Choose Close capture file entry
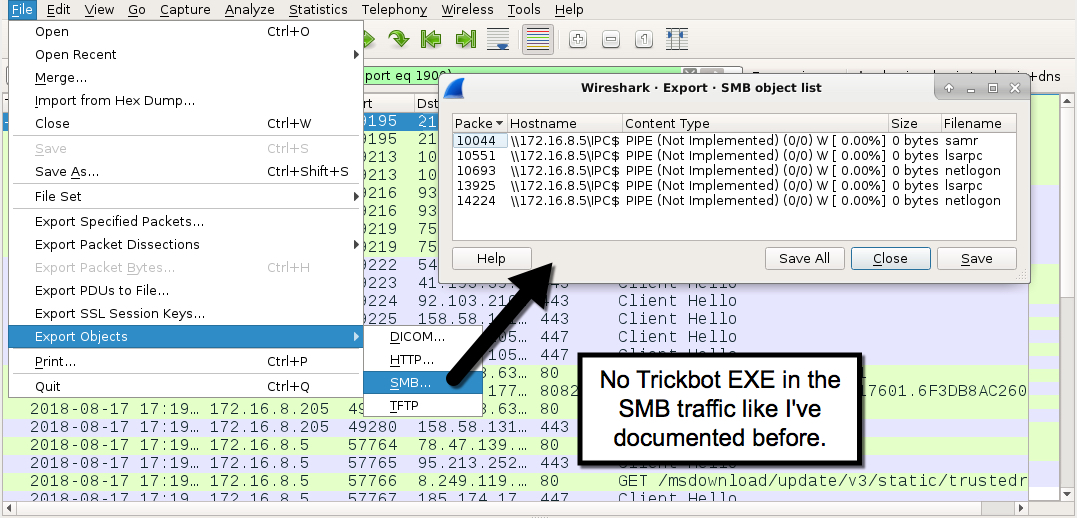The height and width of the screenshot is (518, 1077). [185, 124]
